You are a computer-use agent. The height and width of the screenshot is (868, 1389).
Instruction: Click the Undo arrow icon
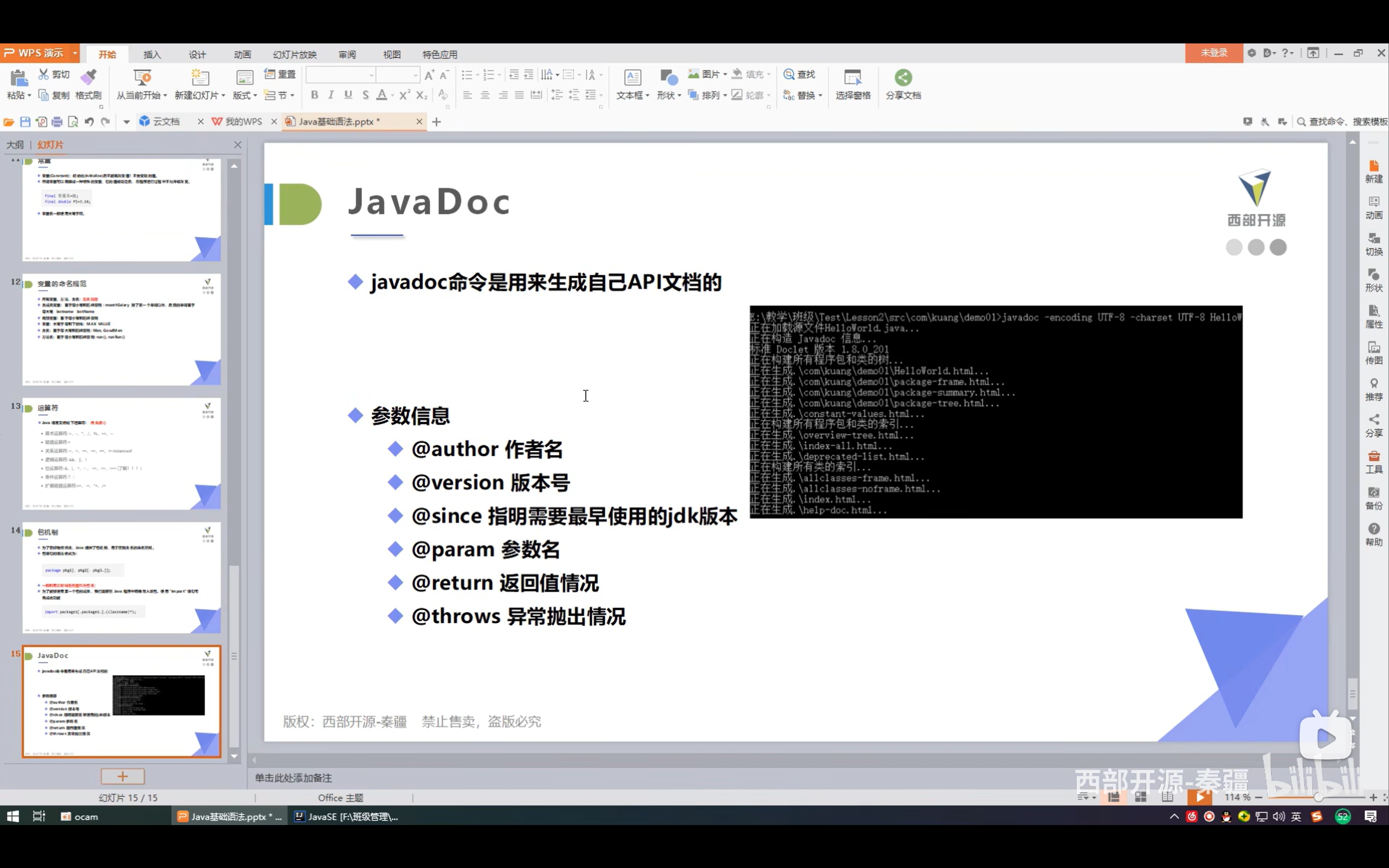[x=89, y=122]
